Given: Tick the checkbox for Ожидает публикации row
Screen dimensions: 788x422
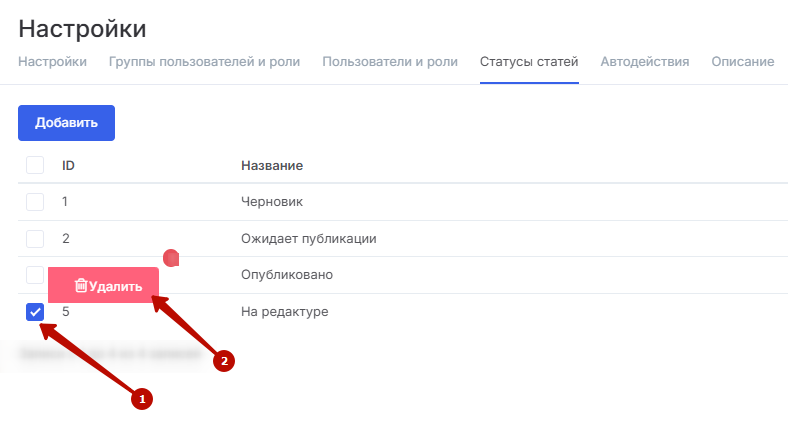Looking at the screenshot, I should click(35, 239).
